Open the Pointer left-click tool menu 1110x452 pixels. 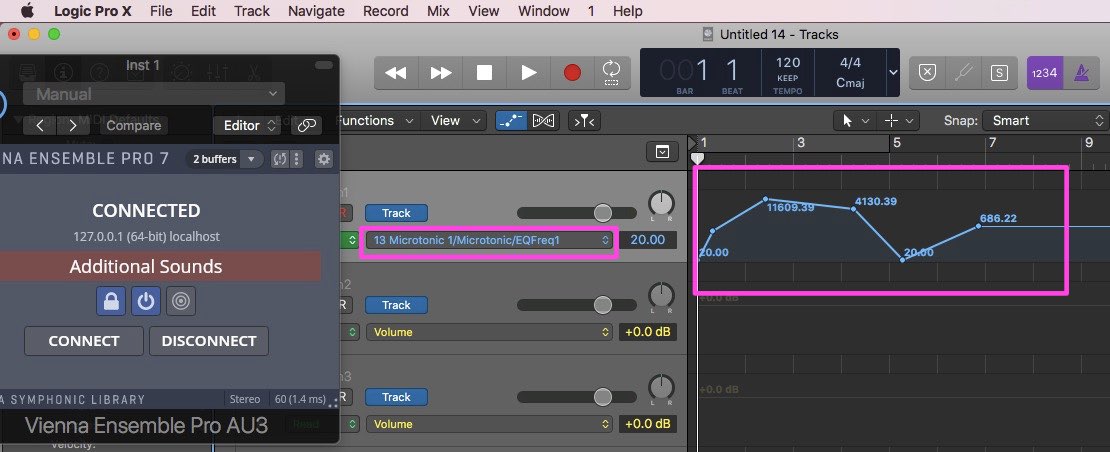click(855, 121)
